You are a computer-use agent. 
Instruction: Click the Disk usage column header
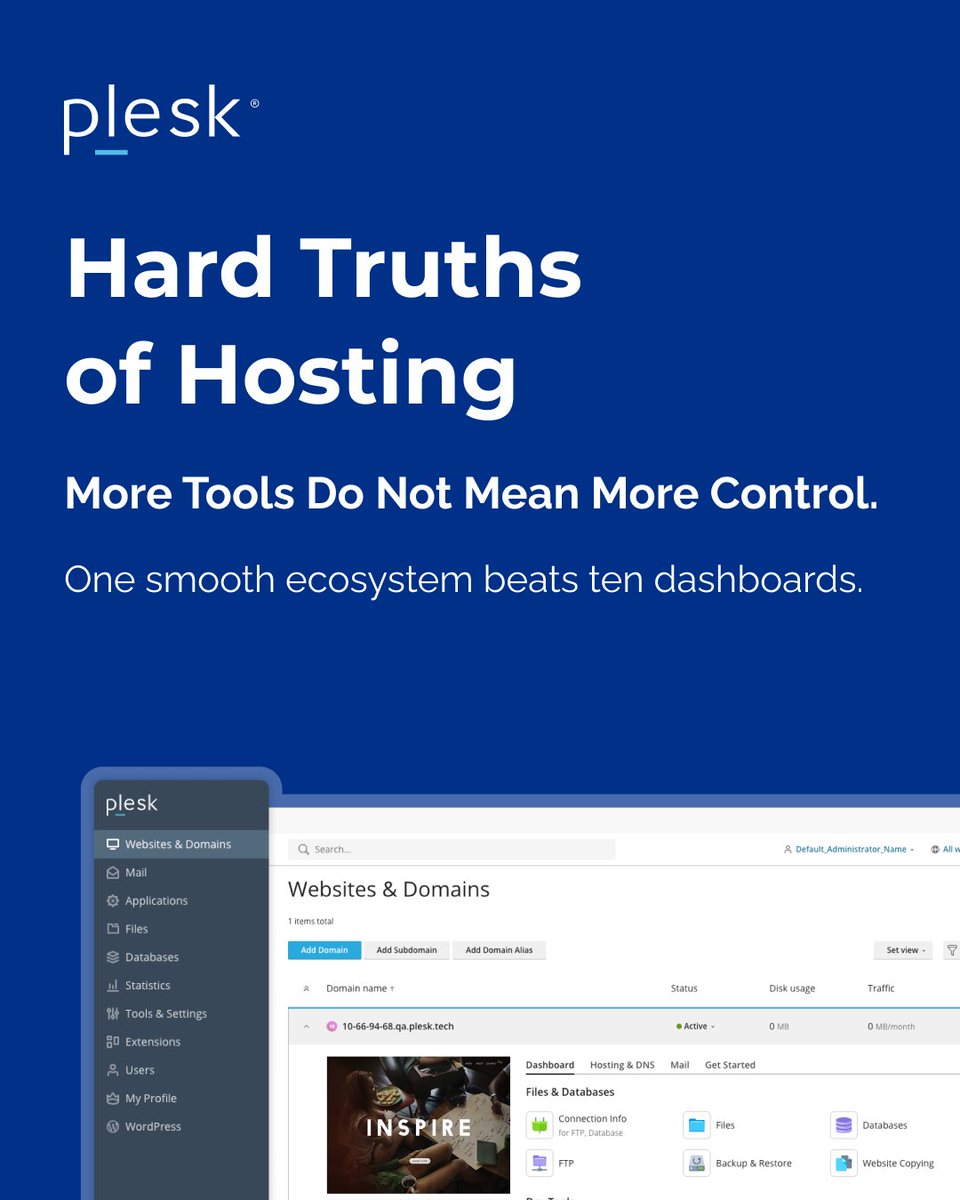click(x=792, y=988)
